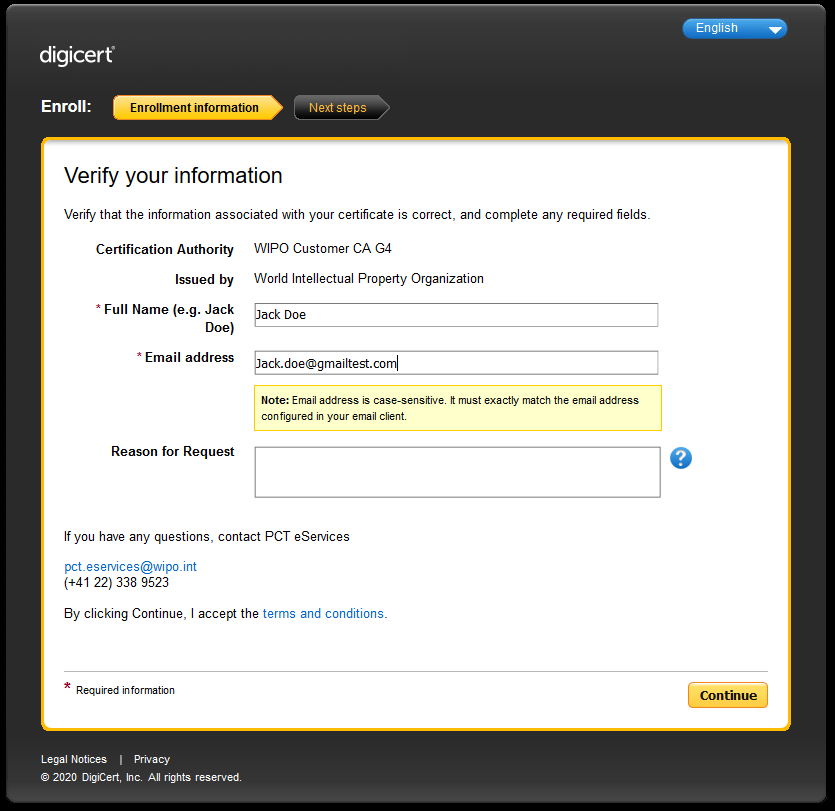This screenshot has width=835, height=811.
Task: Open the help tooltip beside Reason for Request
Action: (681, 458)
